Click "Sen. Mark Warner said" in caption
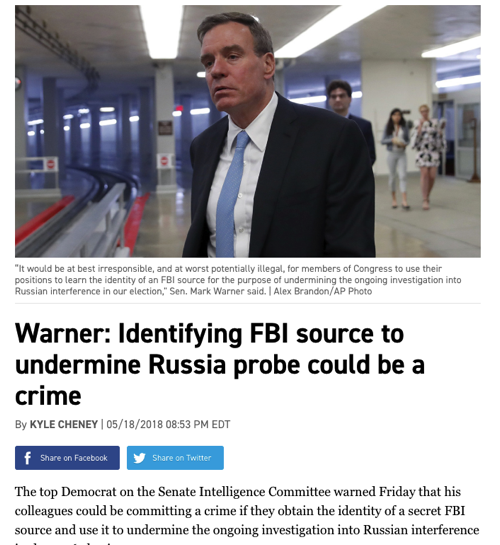This screenshot has height=545, width=500. (218, 291)
